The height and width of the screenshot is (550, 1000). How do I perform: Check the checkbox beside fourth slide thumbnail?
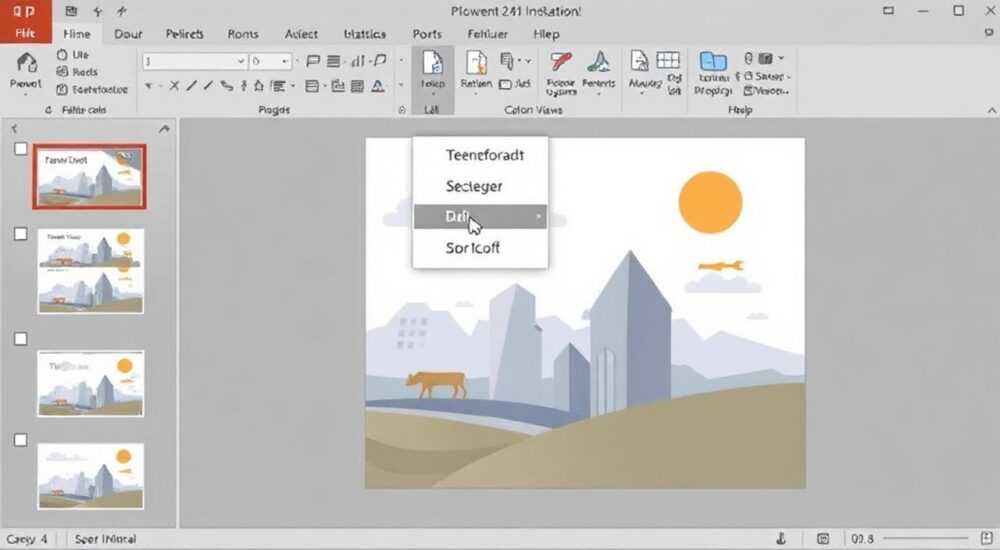click(x=21, y=440)
